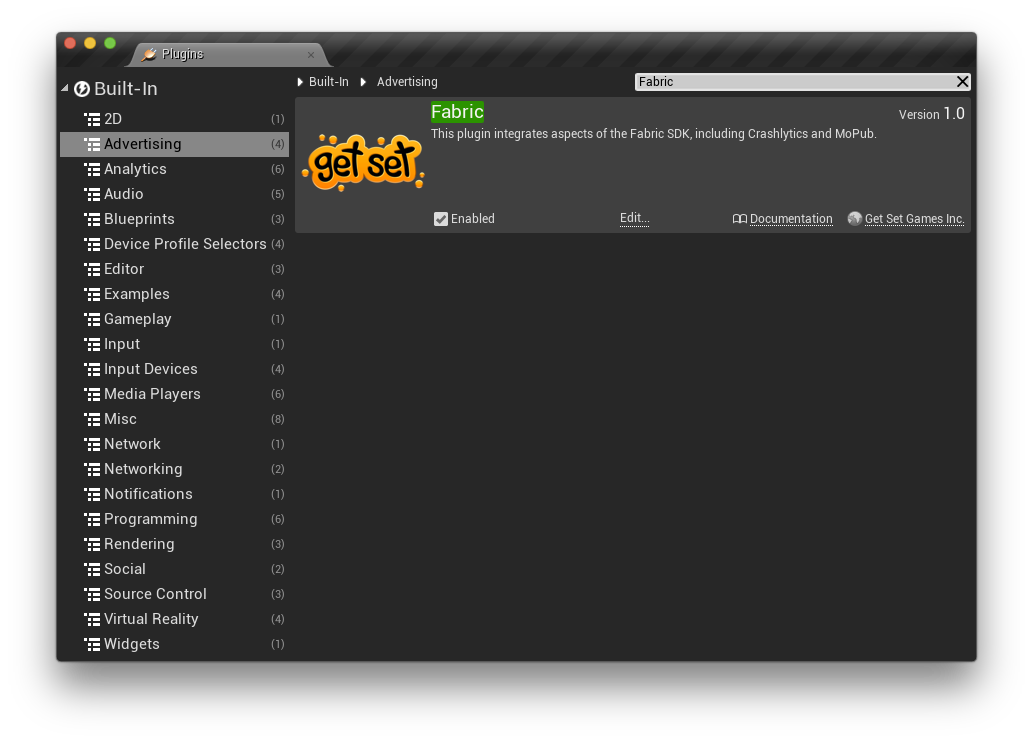Click the Built-In Unreal logo icon
1033x742 pixels.
click(82, 89)
